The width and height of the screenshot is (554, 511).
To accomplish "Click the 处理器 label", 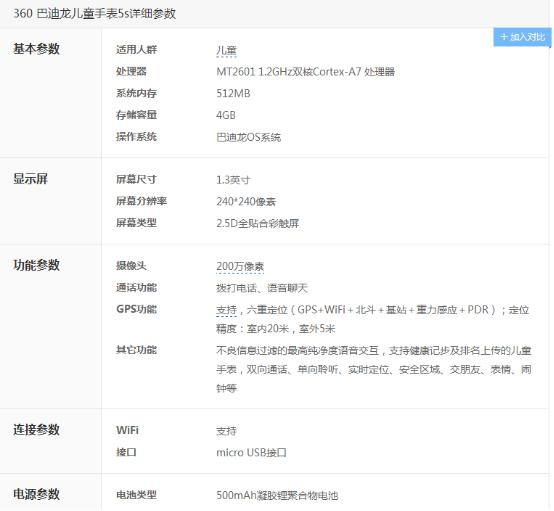I will (x=131, y=71).
